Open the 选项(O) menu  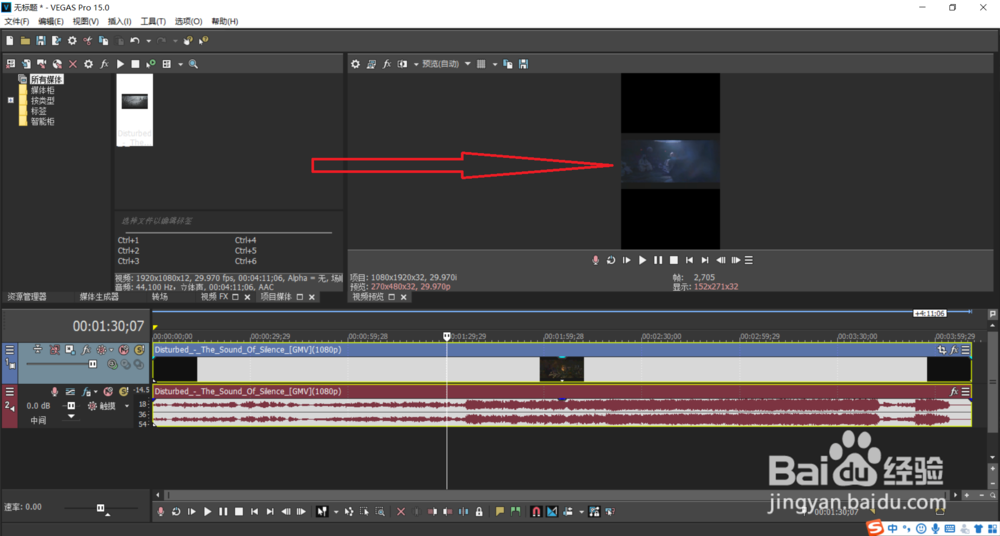click(x=188, y=21)
